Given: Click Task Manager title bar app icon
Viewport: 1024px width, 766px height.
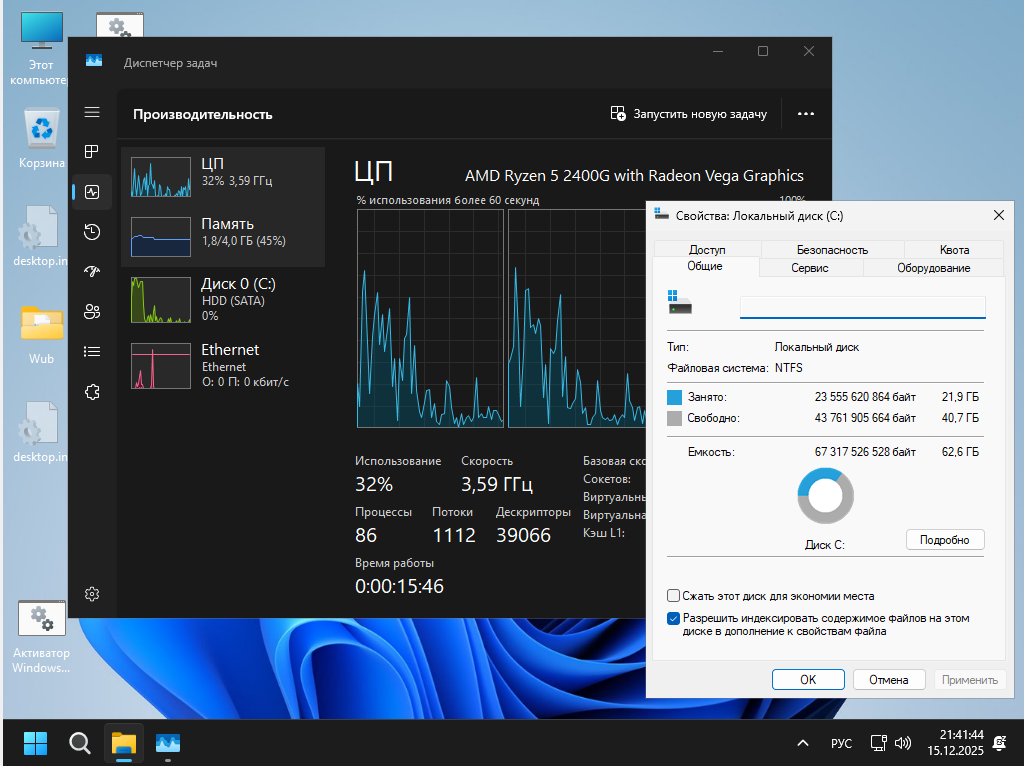Looking at the screenshot, I should [x=94, y=61].
